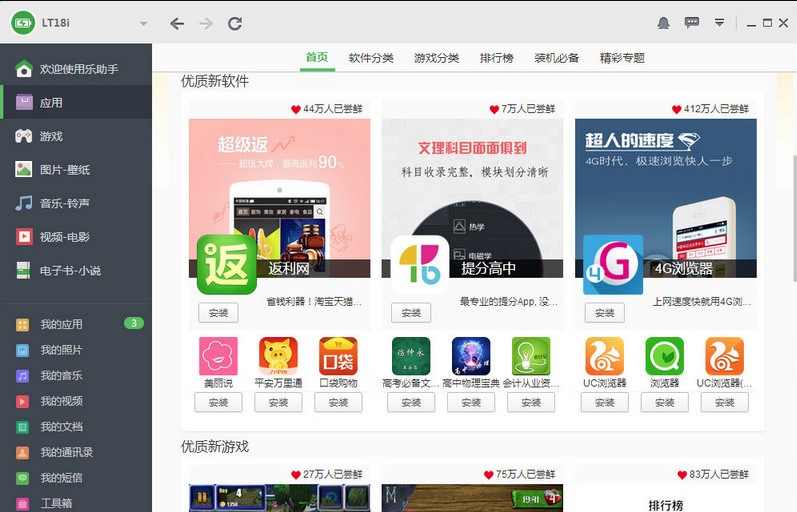This screenshot has width=797, height=512.
Task: Install 口袋购物 via its 安装 button
Action: pyautogui.click(x=338, y=403)
